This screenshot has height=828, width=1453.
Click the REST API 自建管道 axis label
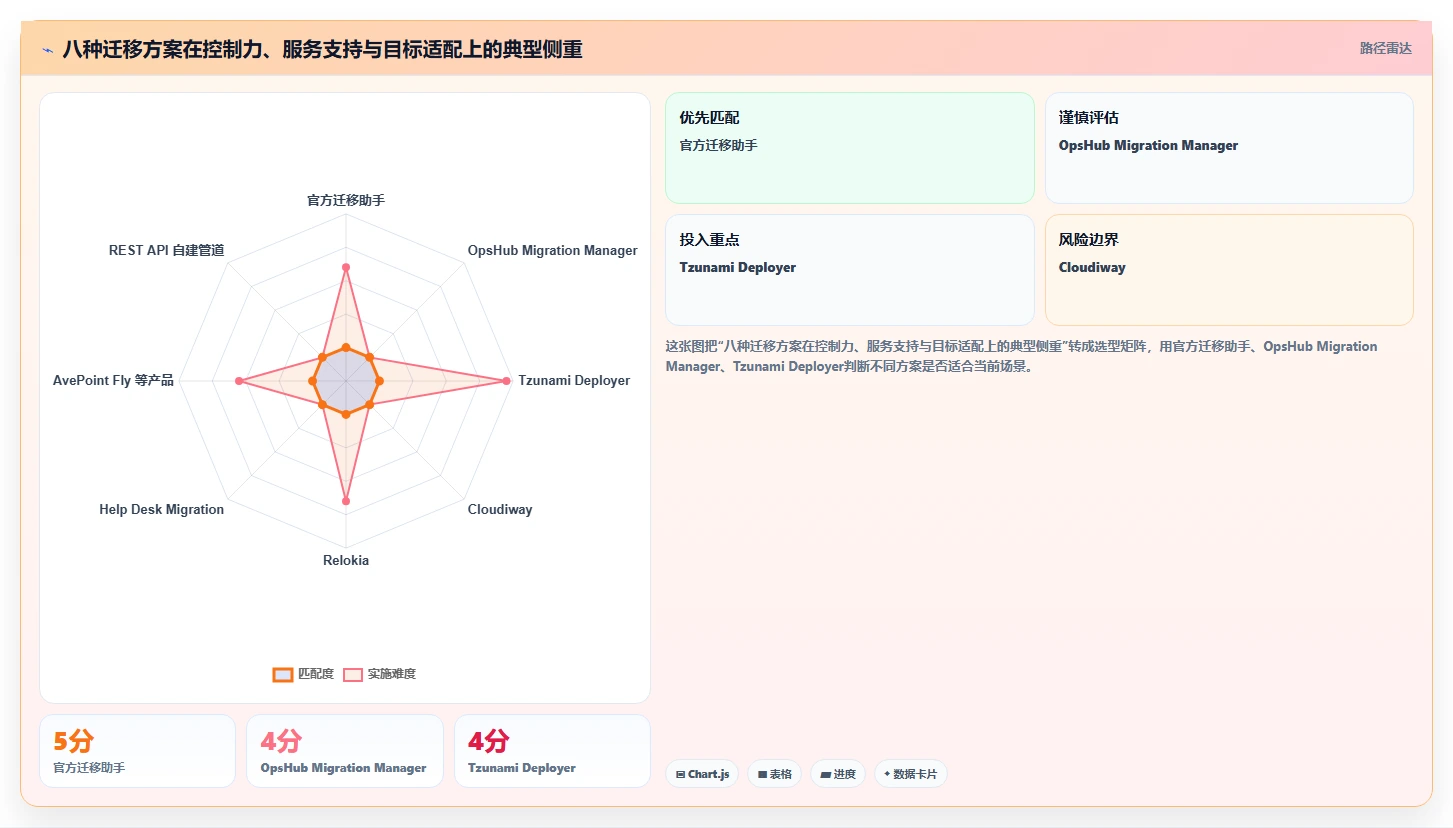[x=166, y=250]
